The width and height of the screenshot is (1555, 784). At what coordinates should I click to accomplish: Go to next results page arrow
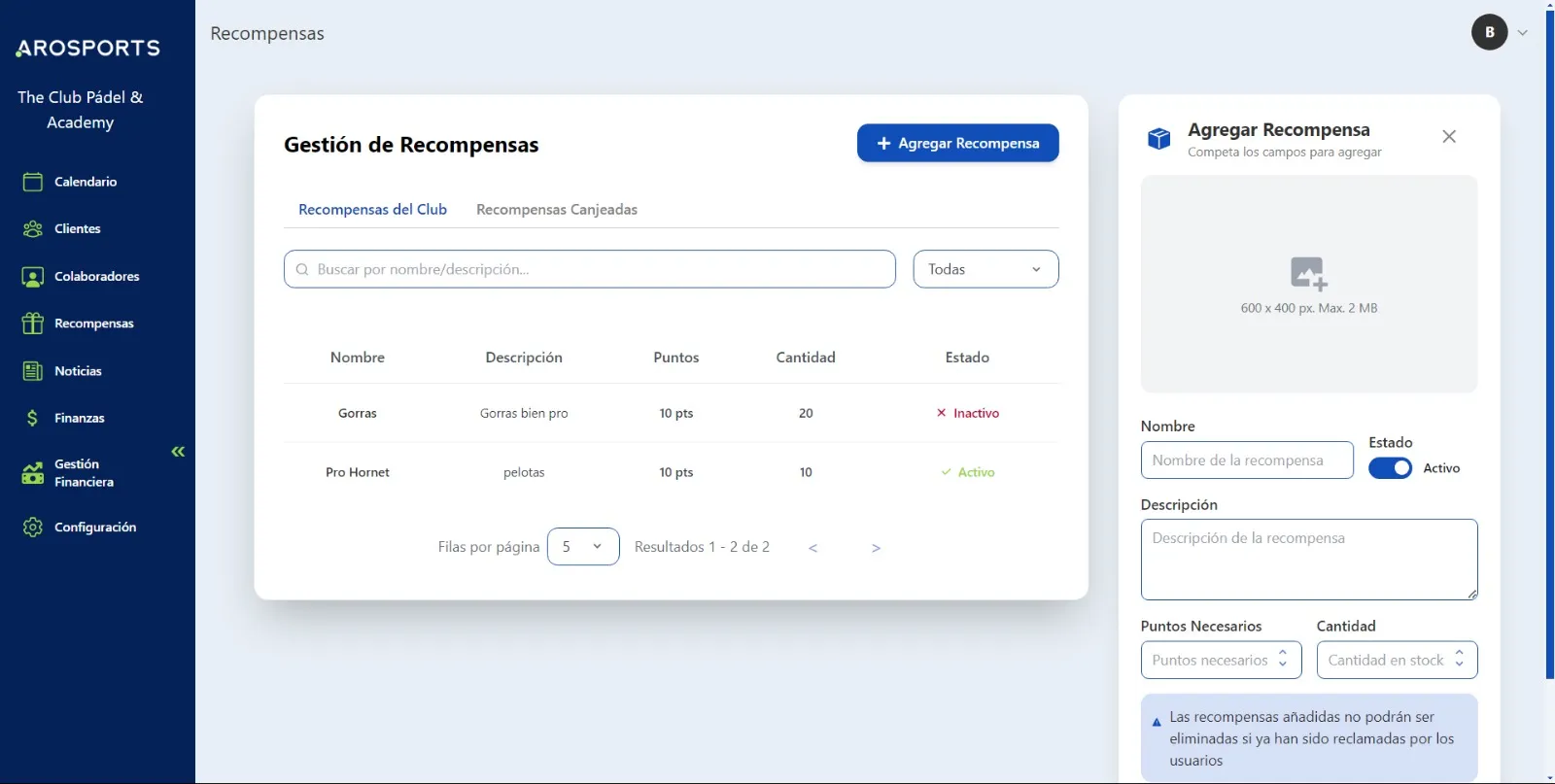(876, 548)
